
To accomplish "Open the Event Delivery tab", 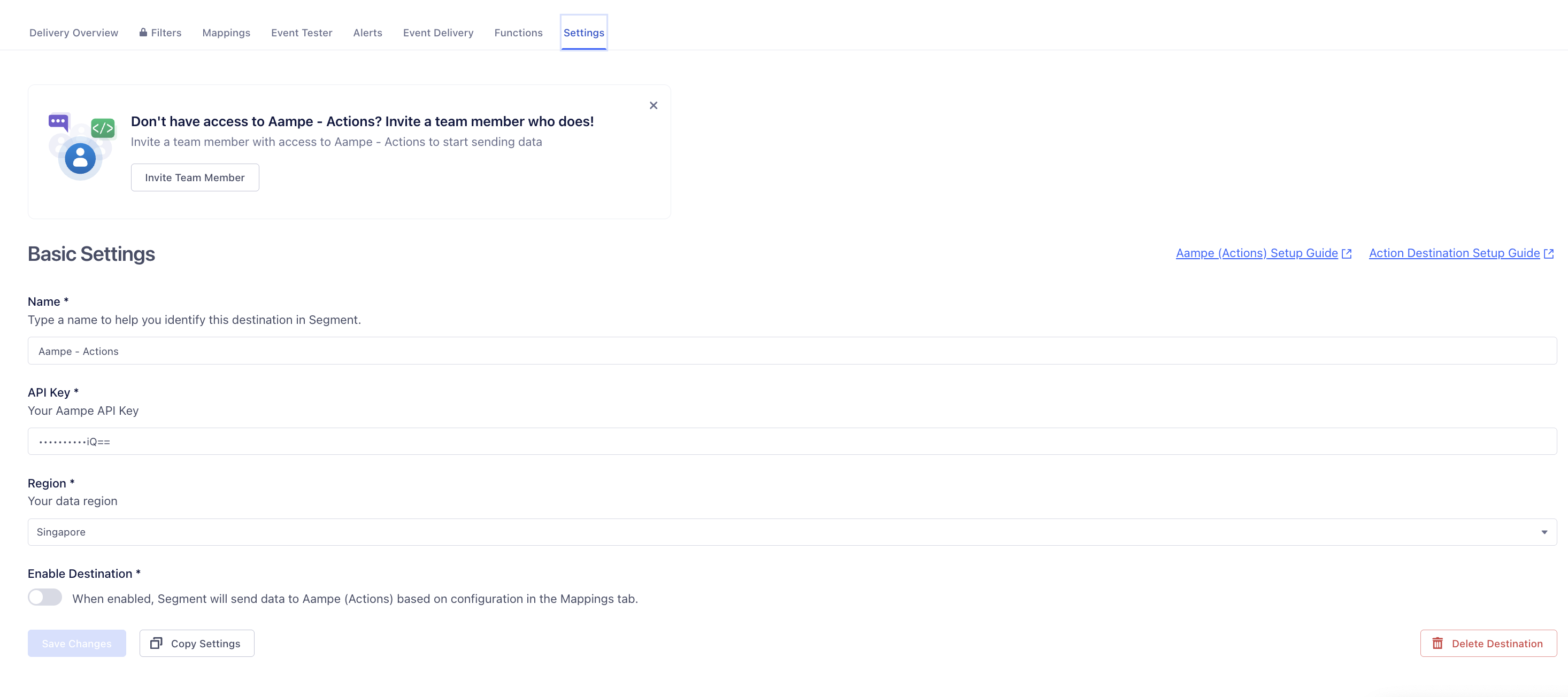I will [439, 33].
